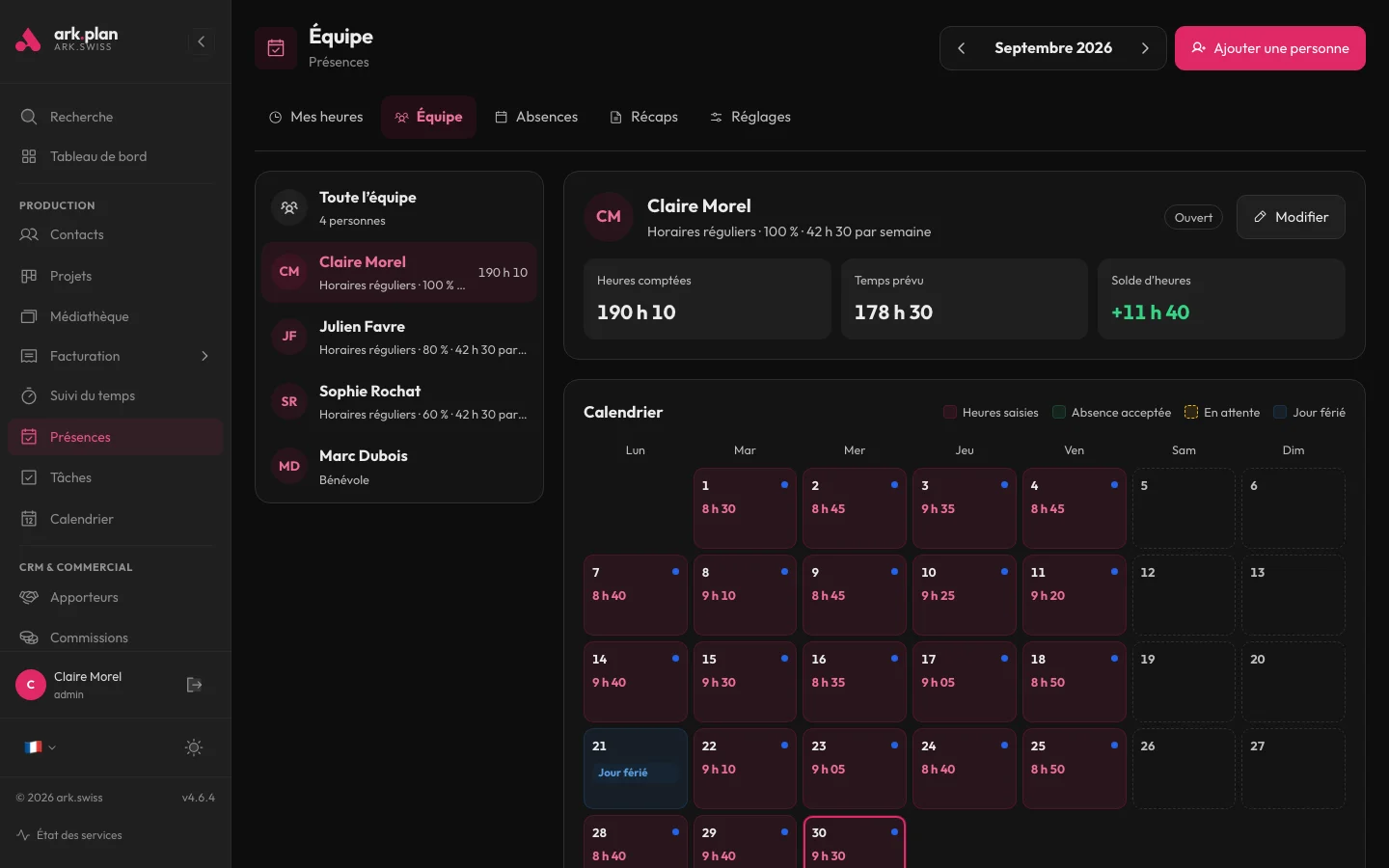This screenshot has height=868, width=1389.
Task: Open the Récaps tab
Action: (643, 117)
